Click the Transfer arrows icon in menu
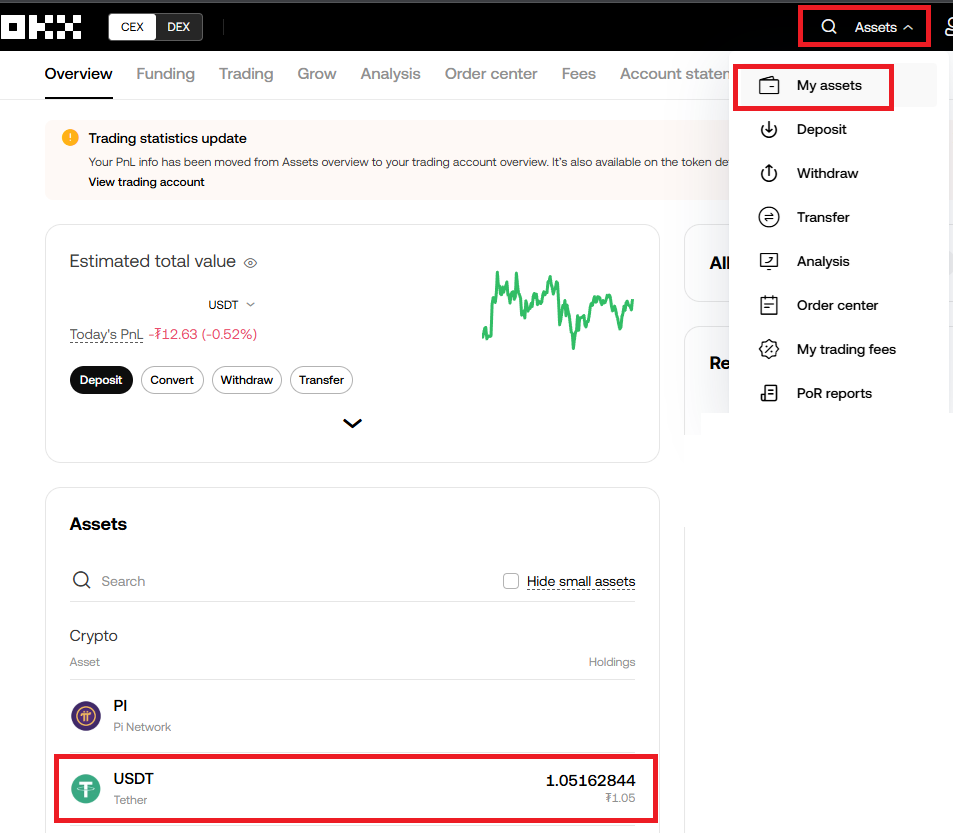The width and height of the screenshot is (953, 833). pos(769,217)
